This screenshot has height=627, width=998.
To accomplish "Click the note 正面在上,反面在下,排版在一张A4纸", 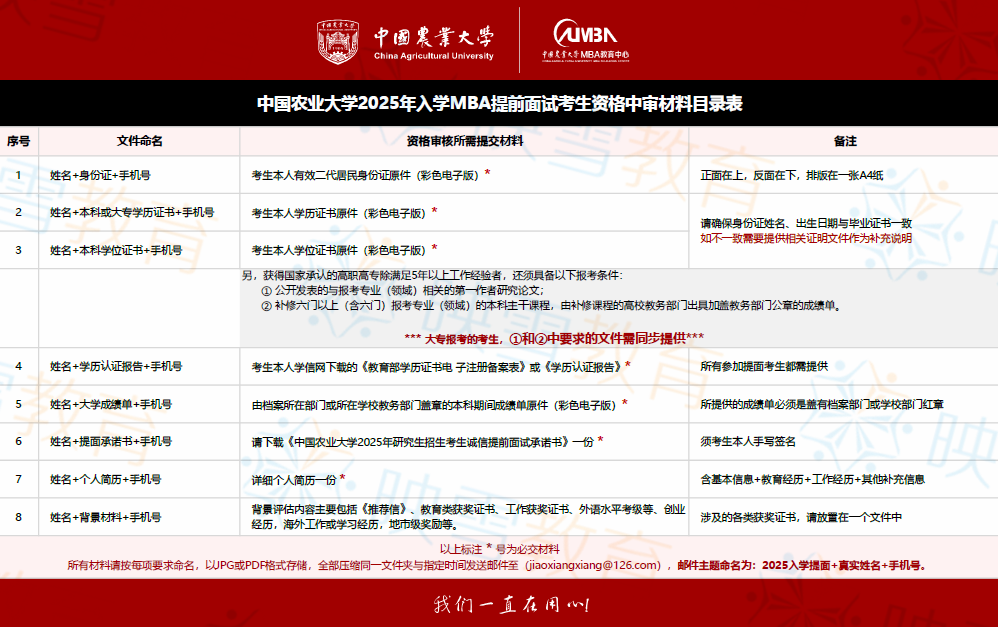I will (792, 175).
